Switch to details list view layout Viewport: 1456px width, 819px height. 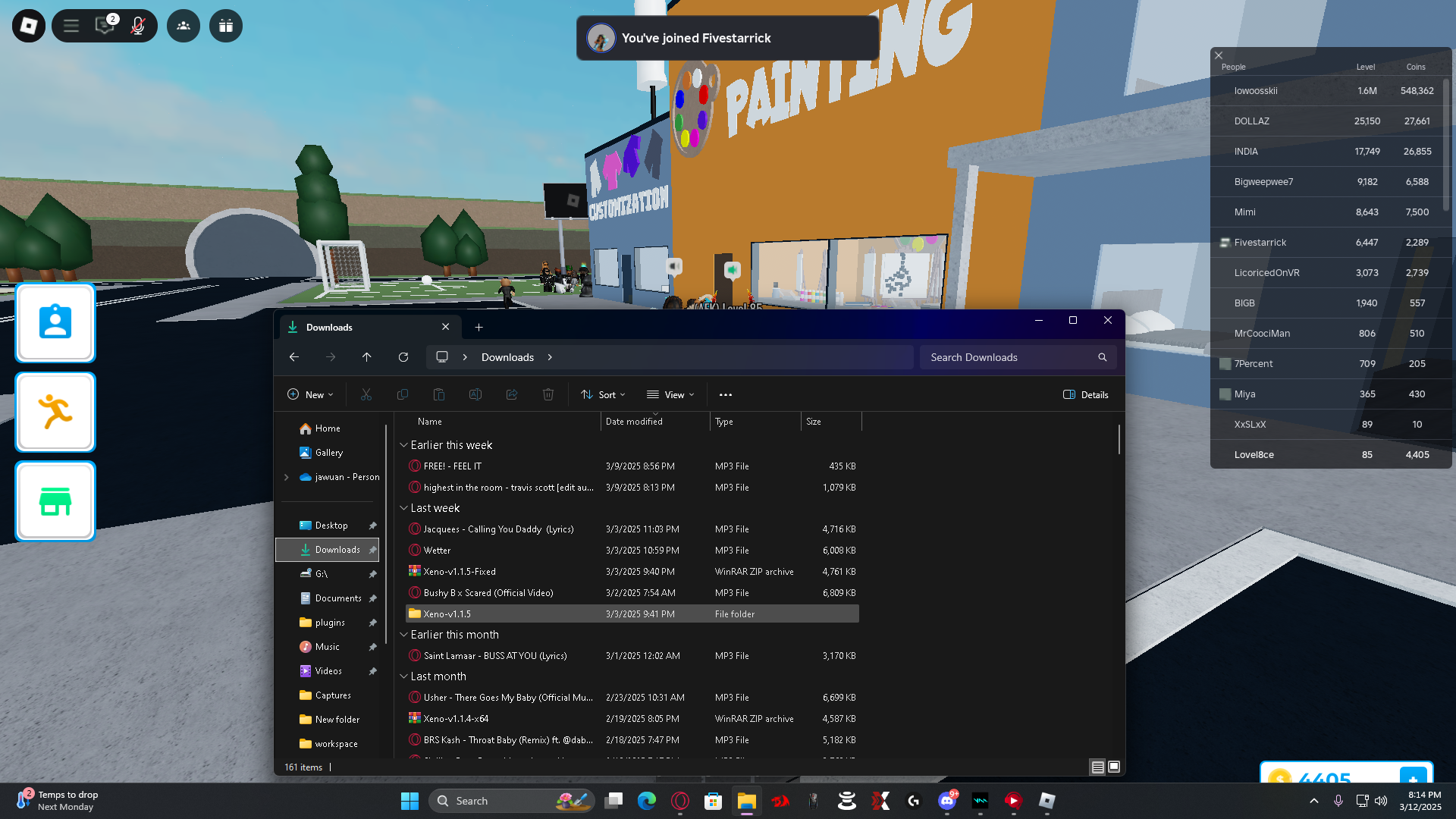point(1097,767)
